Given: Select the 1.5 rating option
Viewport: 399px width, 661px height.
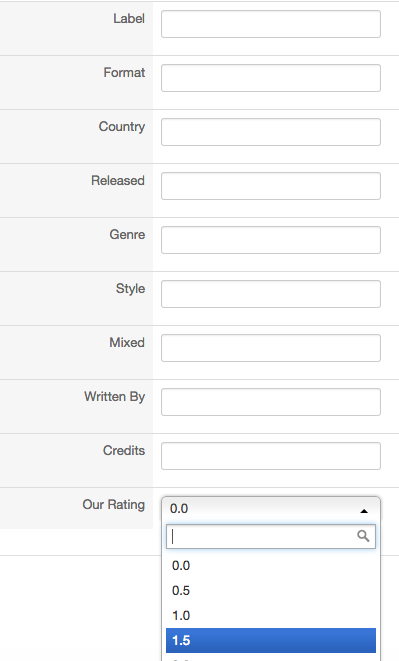Looking at the screenshot, I should tap(271, 640).
